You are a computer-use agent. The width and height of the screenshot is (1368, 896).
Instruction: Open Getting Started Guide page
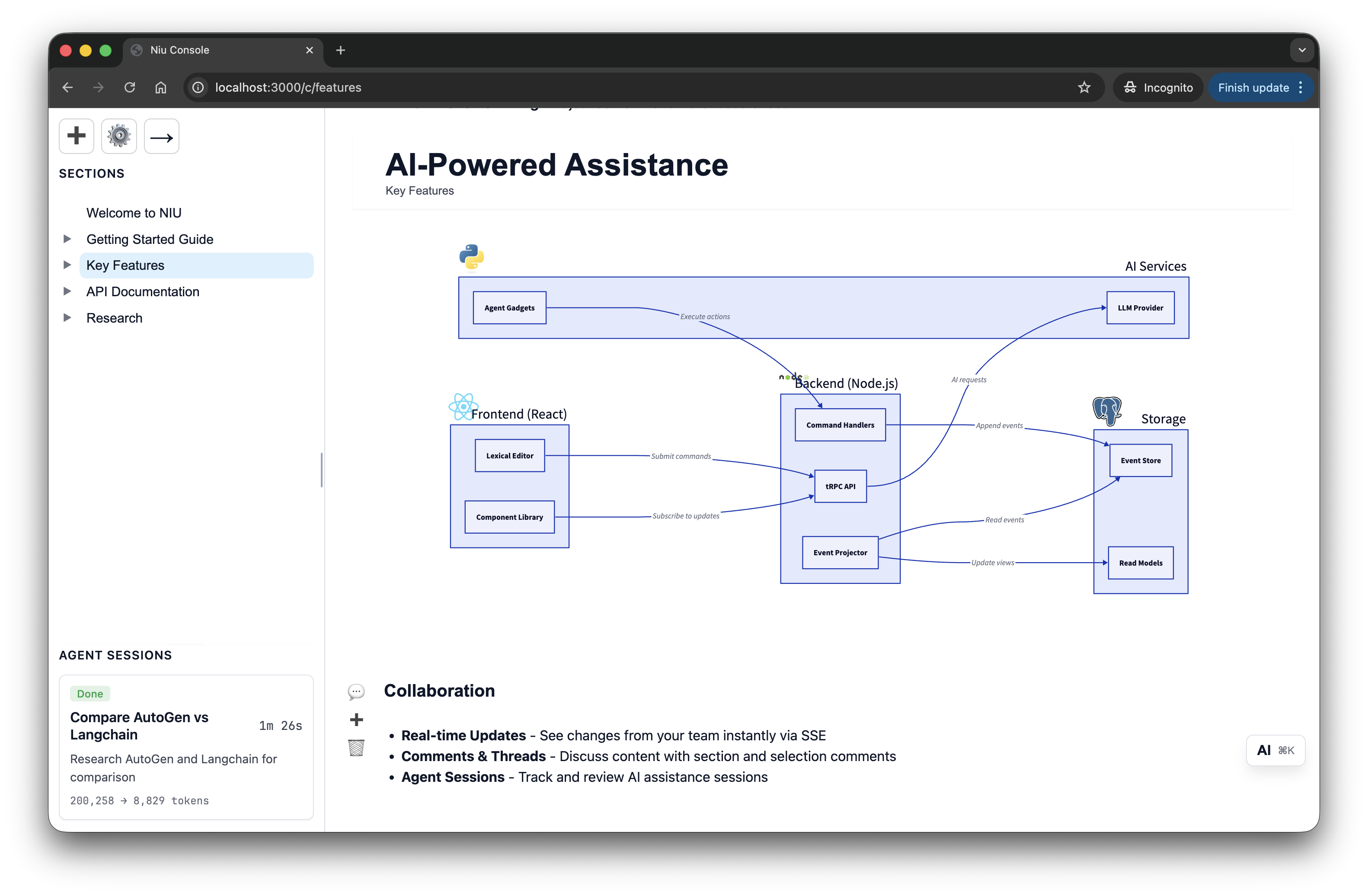pyautogui.click(x=150, y=240)
